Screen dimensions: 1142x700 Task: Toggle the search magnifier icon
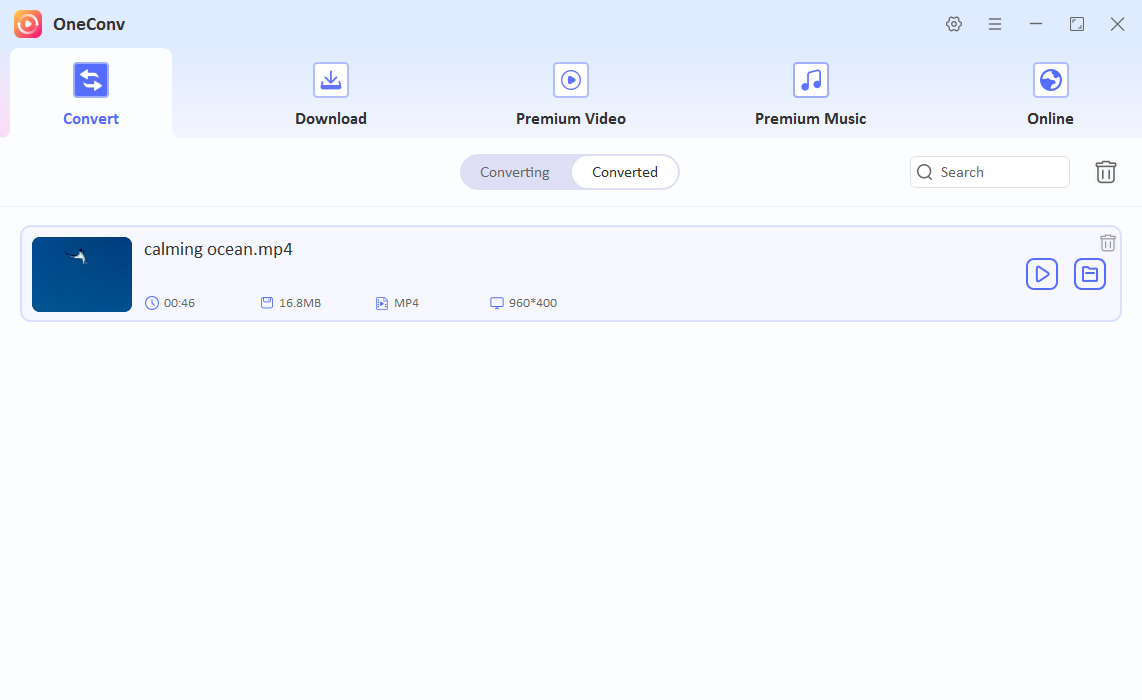[924, 171]
